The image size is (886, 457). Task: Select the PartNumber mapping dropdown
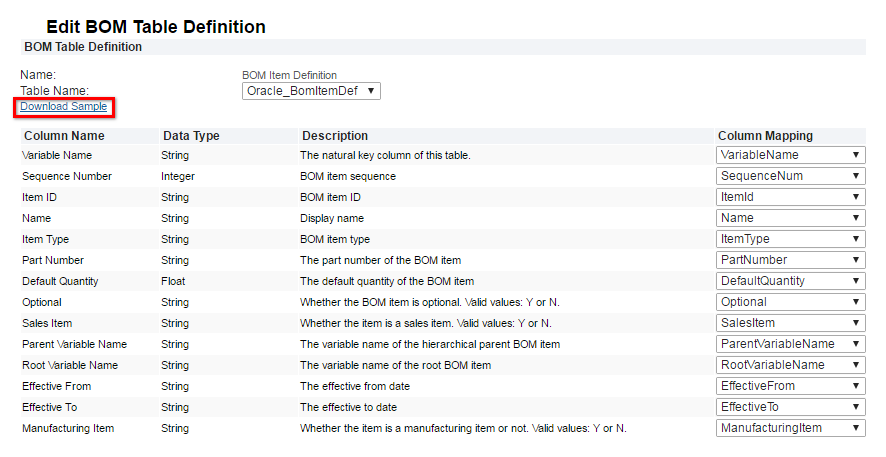click(x=790, y=260)
